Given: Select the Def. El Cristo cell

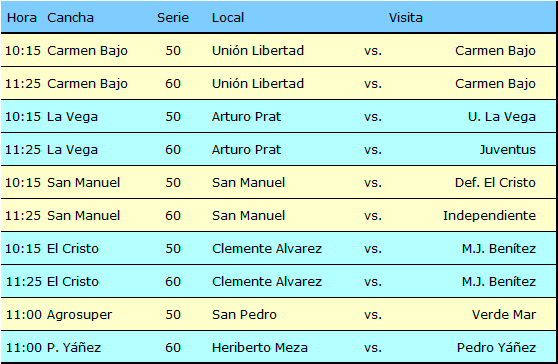Looking at the screenshot, I should click(495, 183).
